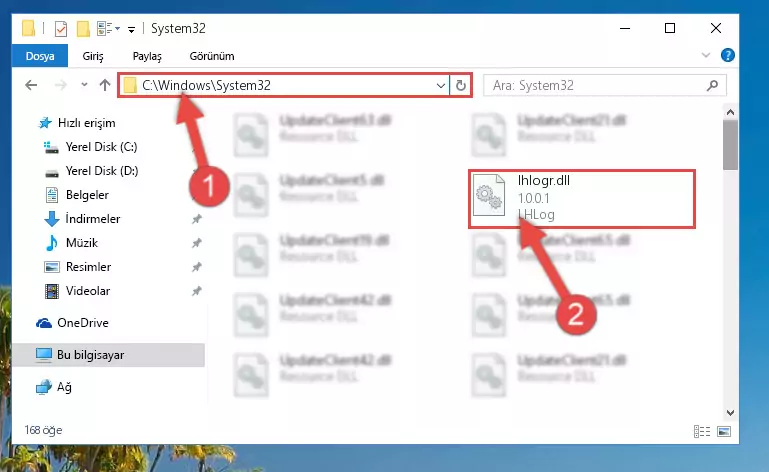The width and height of the screenshot is (769, 472).
Task: Open the Paylaş ribbon tab
Action: click(147, 56)
